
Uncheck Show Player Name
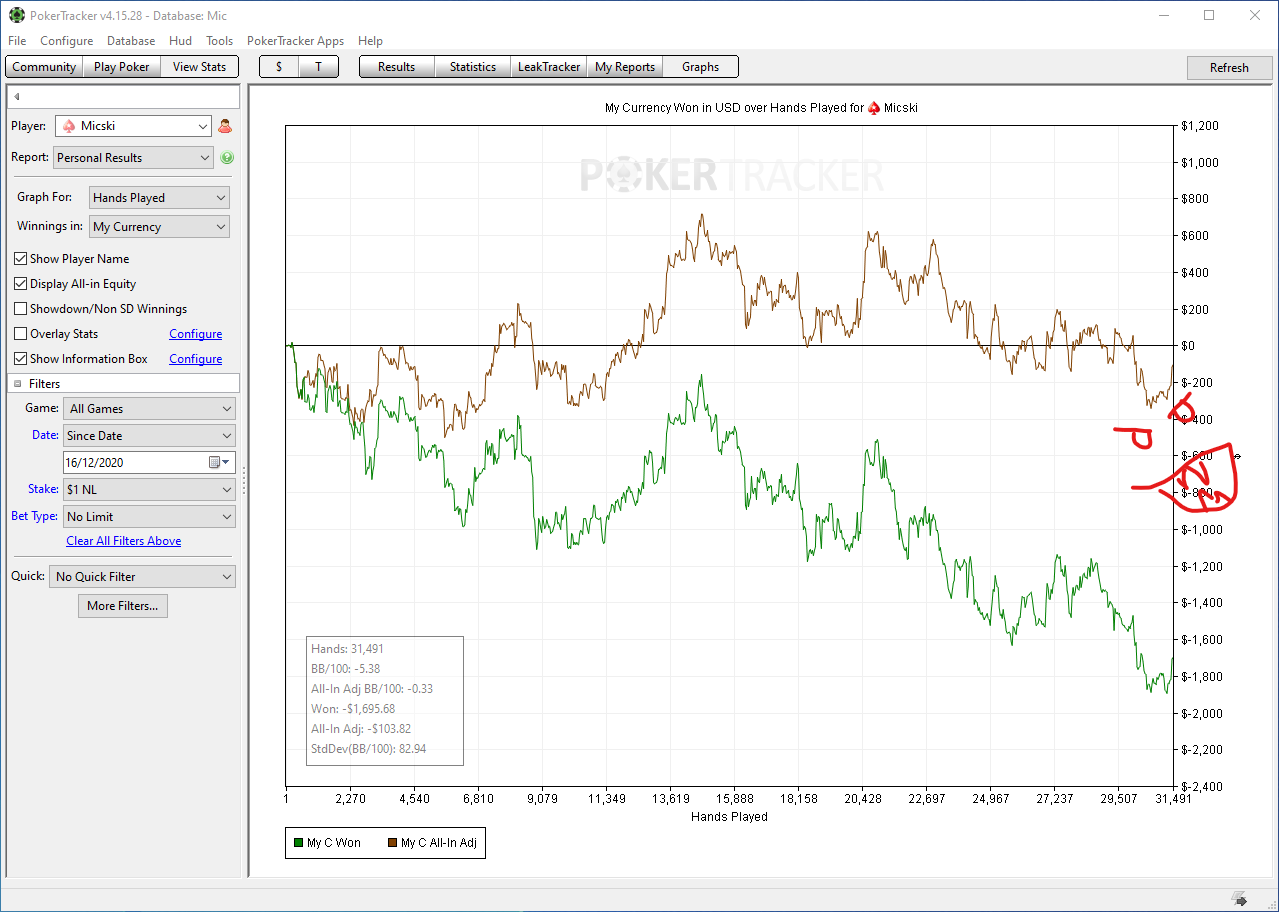[21, 259]
